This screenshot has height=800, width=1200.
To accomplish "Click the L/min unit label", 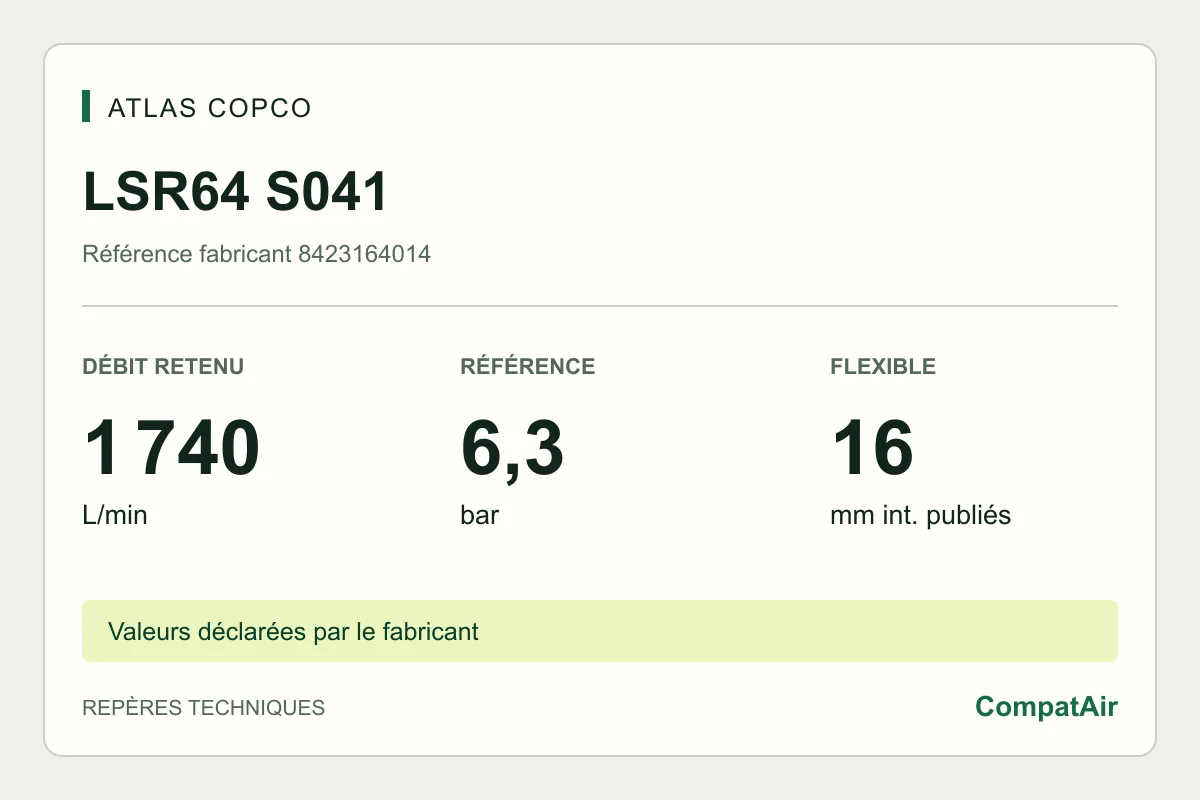I will (x=115, y=516).
